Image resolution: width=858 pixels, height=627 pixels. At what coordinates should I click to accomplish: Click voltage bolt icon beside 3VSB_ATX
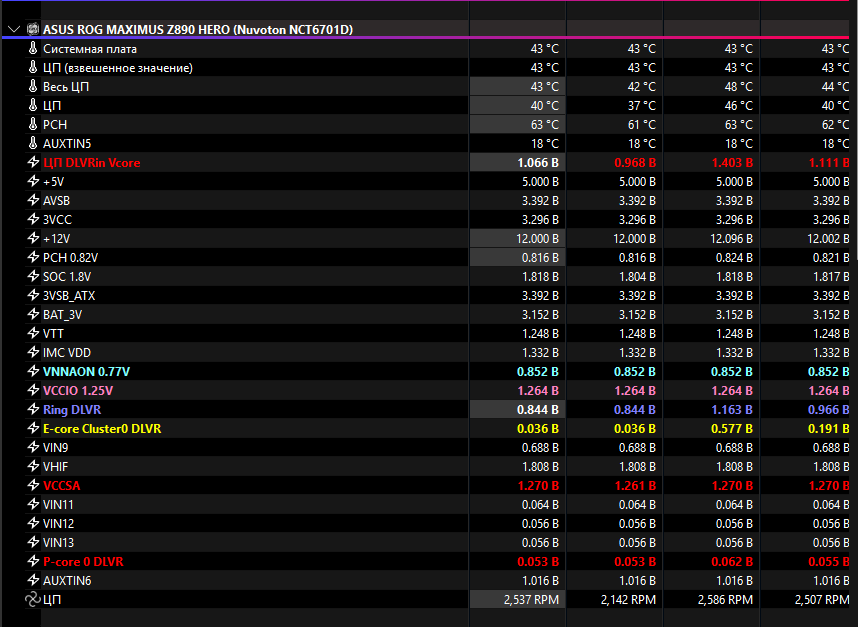[x=33, y=295]
